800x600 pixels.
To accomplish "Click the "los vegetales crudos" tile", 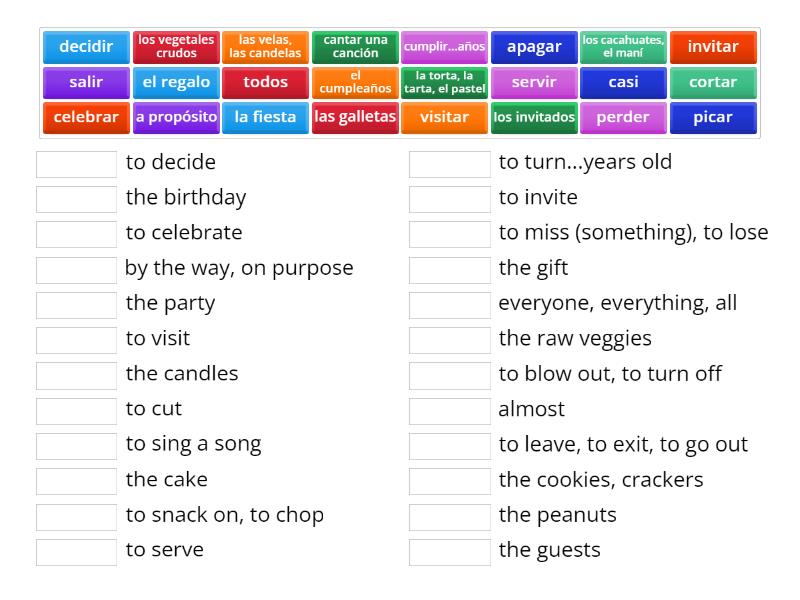I will [177, 46].
